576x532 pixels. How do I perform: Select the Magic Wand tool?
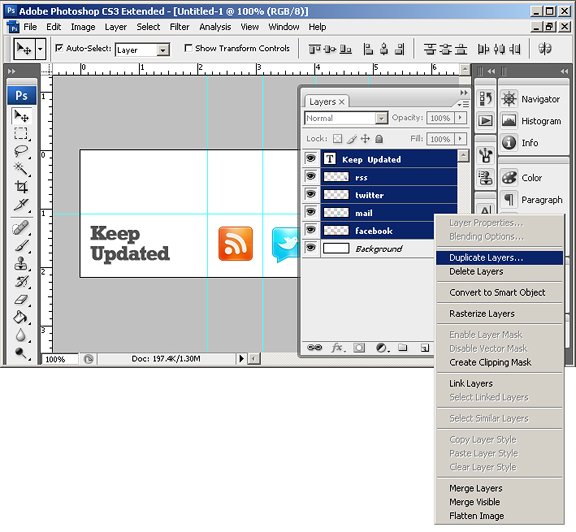(x=21, y=169)
